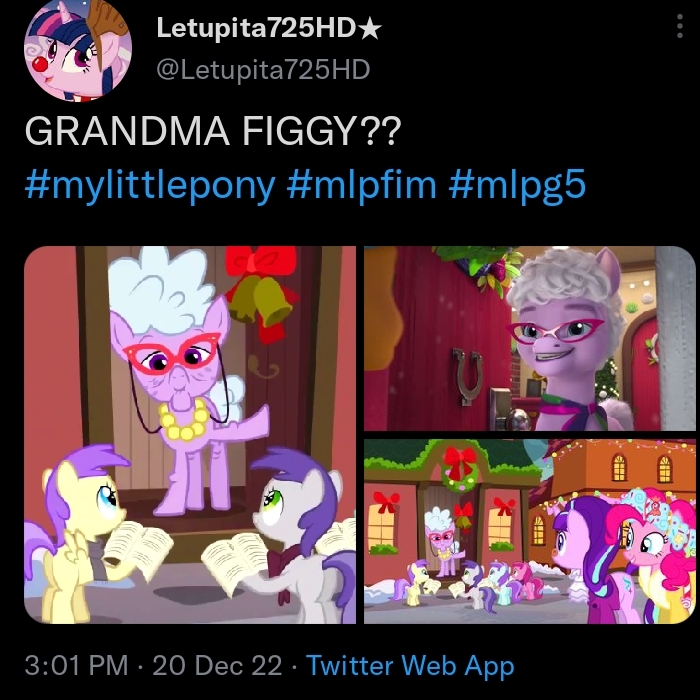The image size is (700, 700).
Task: Click the GRANDMA FIGGY?? tweet text
Action: 213,131
